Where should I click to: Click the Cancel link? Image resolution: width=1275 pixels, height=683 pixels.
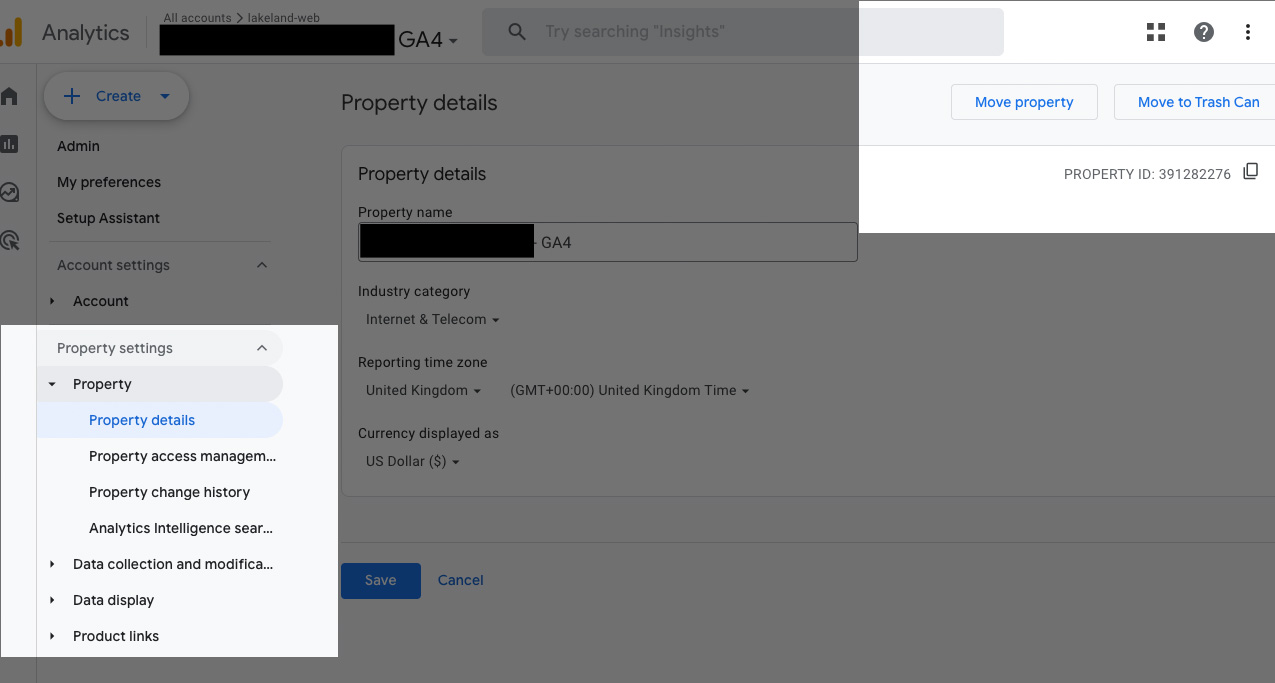pos(460,580)
